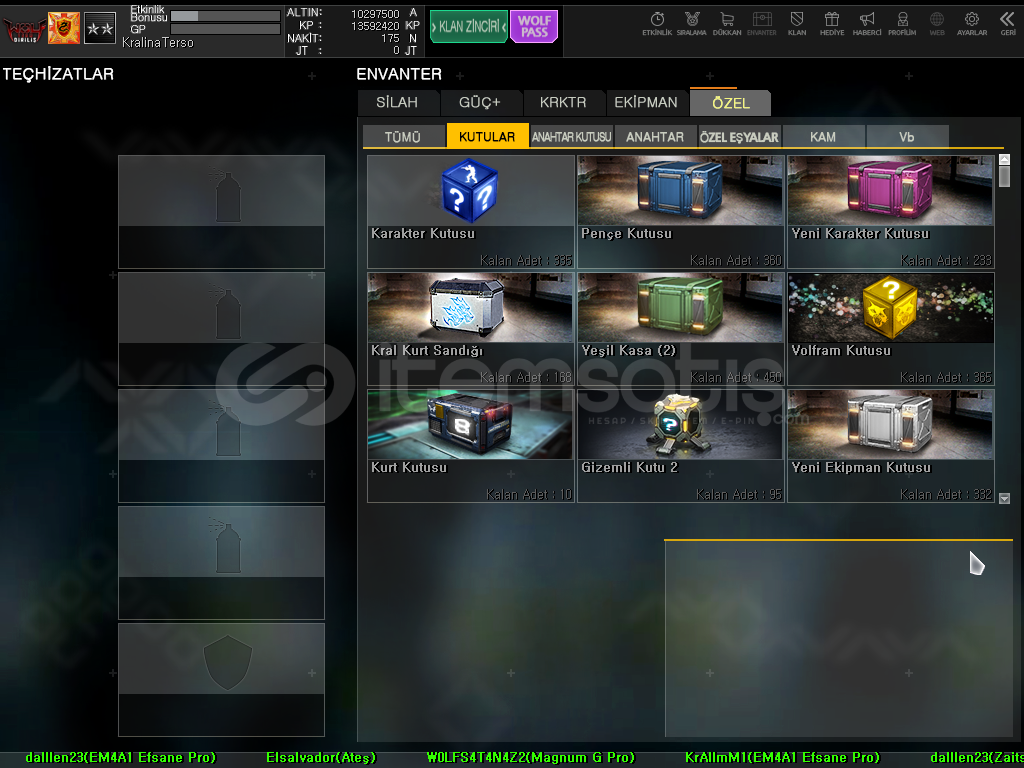Click the inventory scrollbar thumb
Viewport: 1024px width, 768px height.
click(1004, 176)
